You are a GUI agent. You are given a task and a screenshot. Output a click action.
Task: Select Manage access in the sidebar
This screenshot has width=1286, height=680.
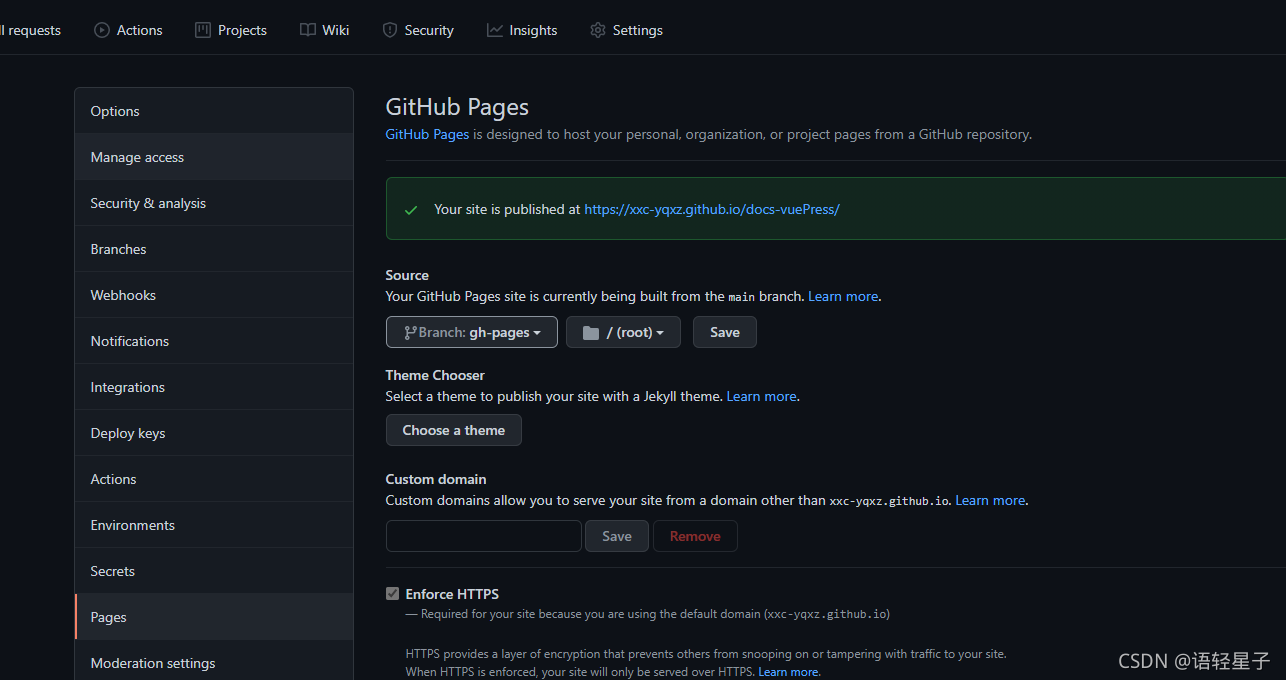(214, 157)
